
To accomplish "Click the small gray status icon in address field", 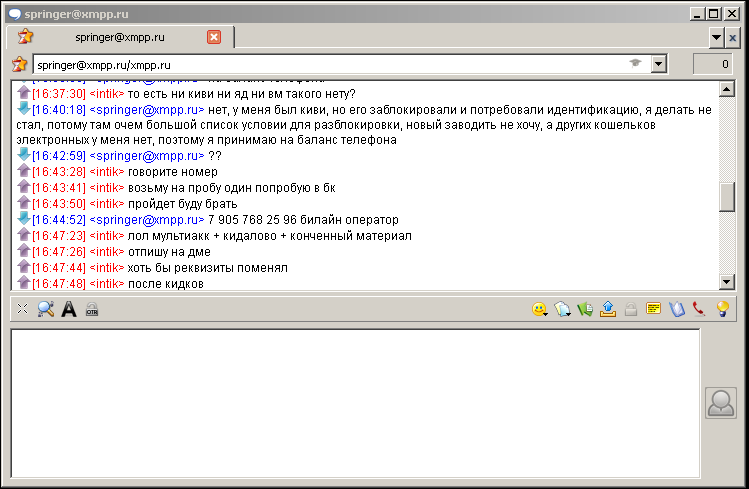I will (x=635, y=63).
